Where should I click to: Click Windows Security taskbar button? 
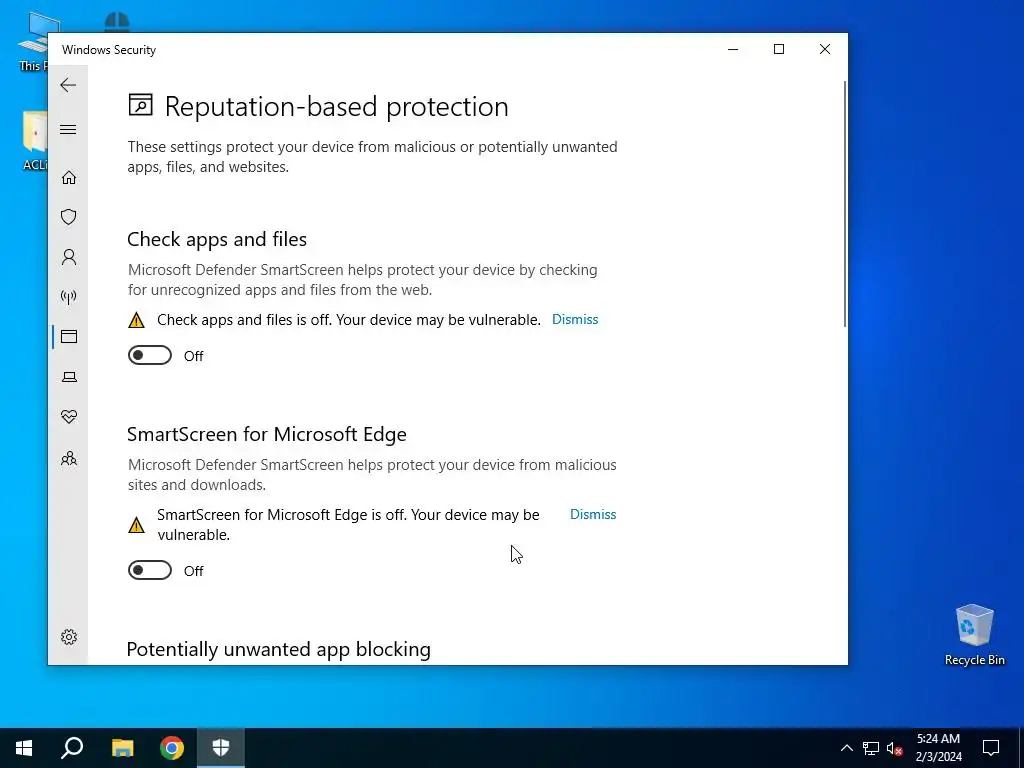tap(221, 748)
